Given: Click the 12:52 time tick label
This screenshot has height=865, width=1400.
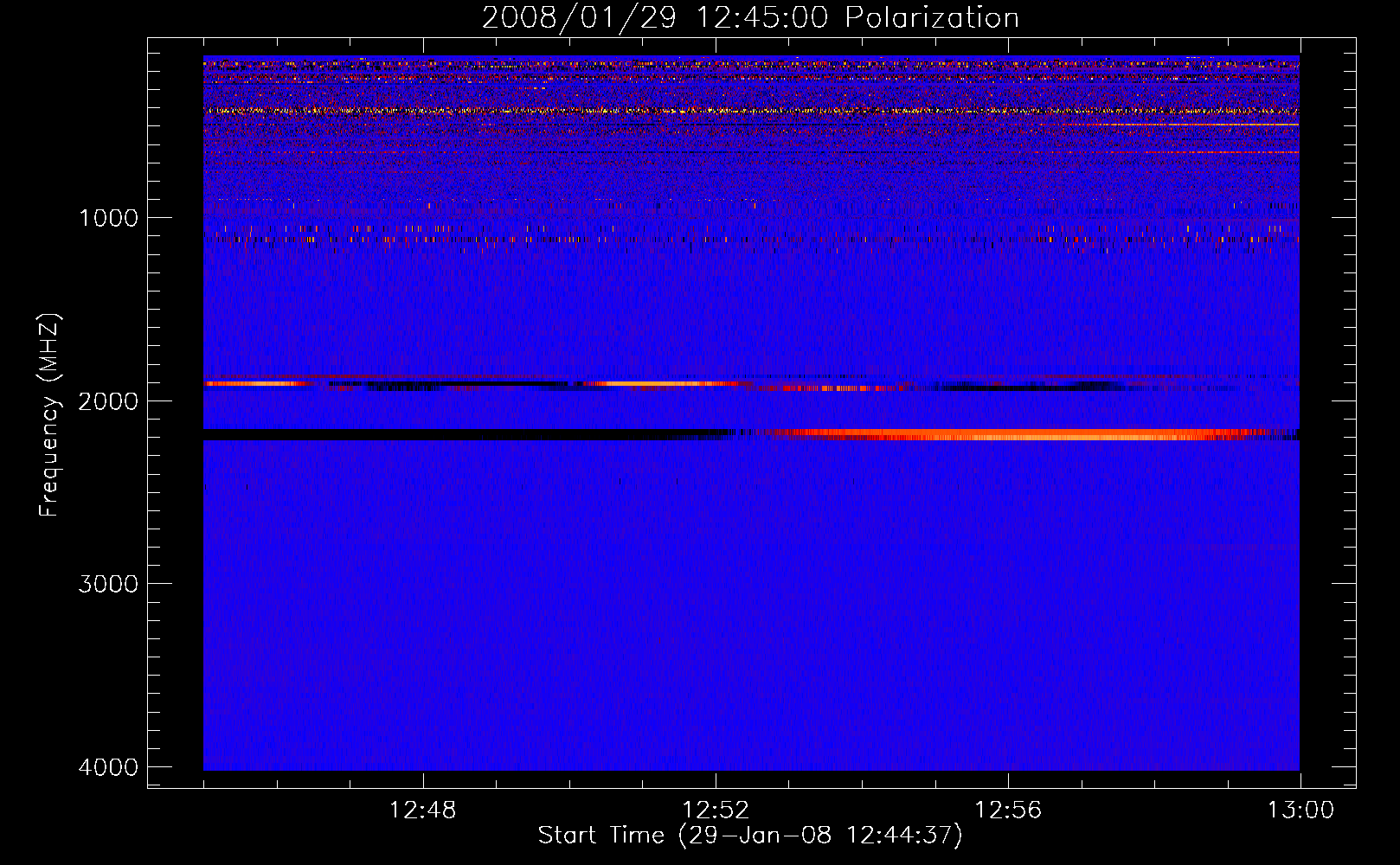Looking at the screenshot, I should (x=716, y=811).
